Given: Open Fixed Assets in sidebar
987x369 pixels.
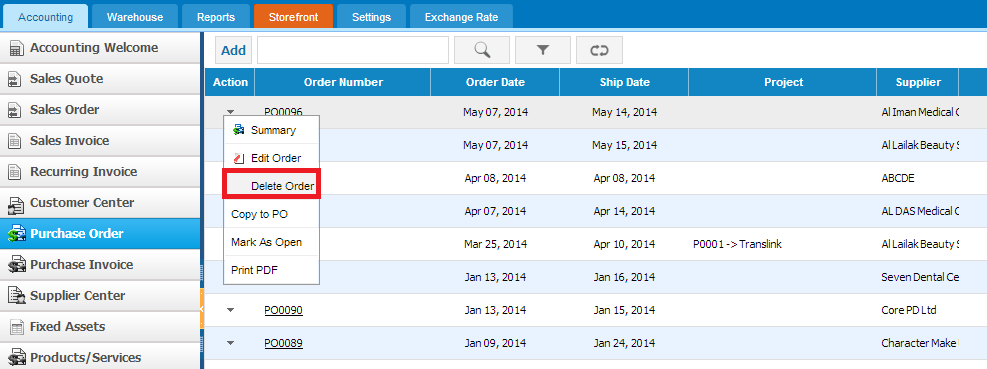Looking at the screenshot, I should point(100,326).
